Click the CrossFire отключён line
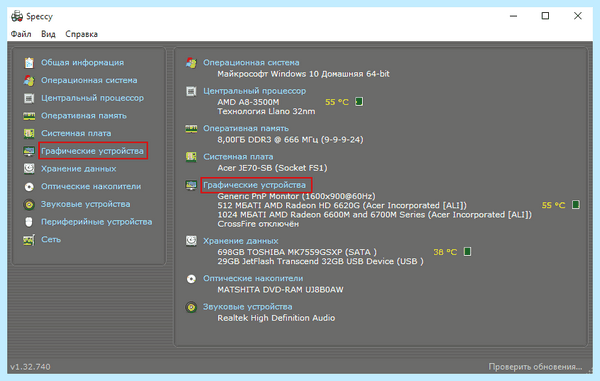This screenshot has height=381, width=600. pyautogui.click(x=258, y=224)
